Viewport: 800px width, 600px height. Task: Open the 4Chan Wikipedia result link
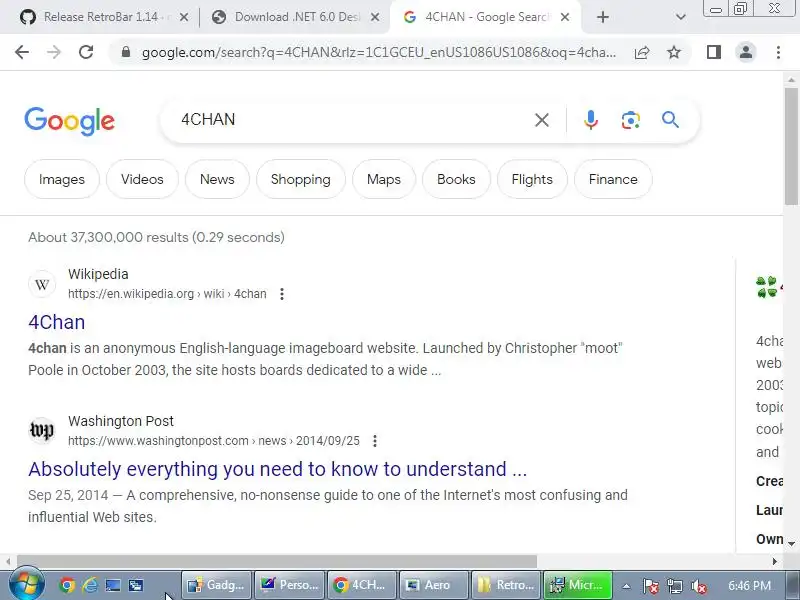tap(57, 322)
